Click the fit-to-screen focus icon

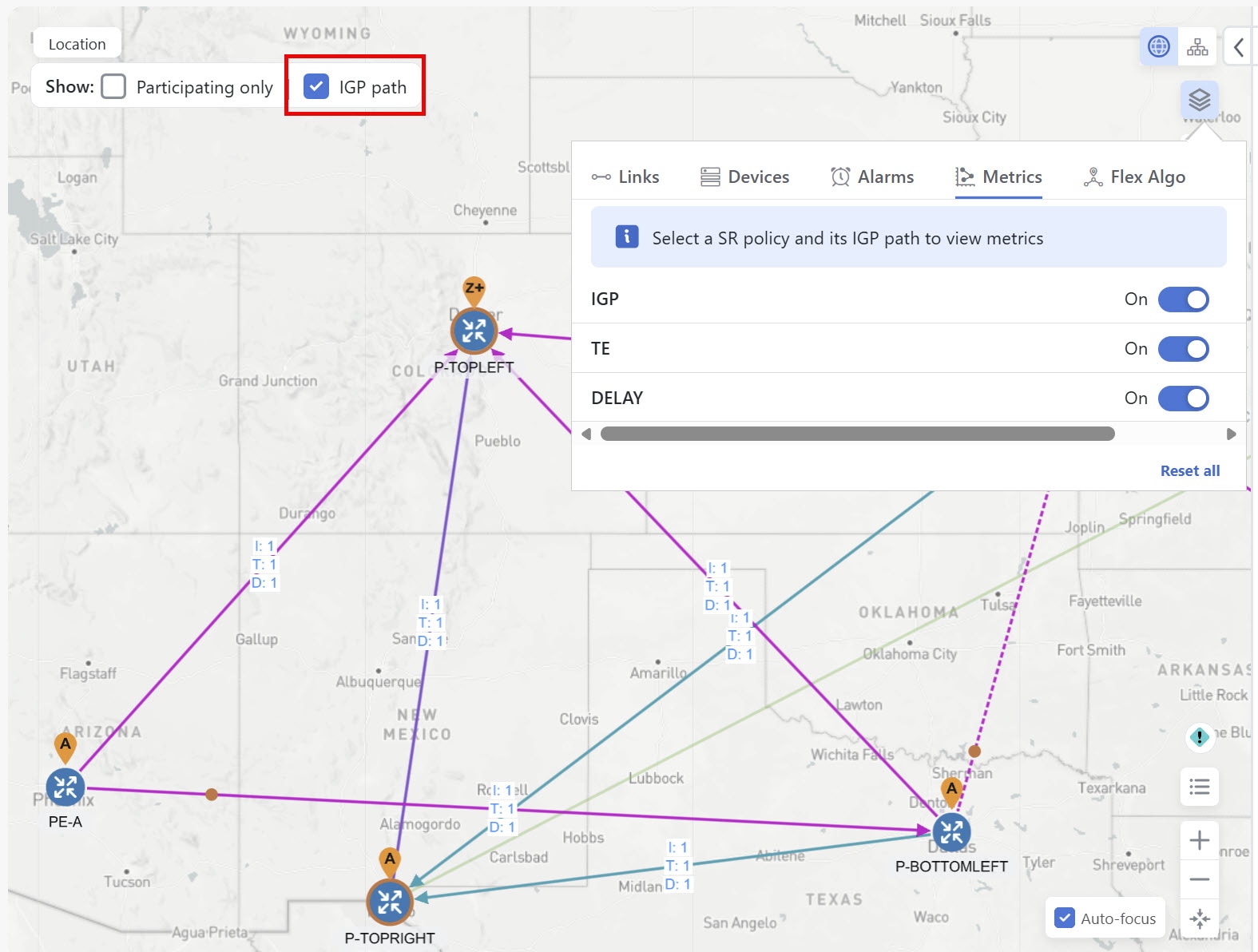(x=1199, y=918)
